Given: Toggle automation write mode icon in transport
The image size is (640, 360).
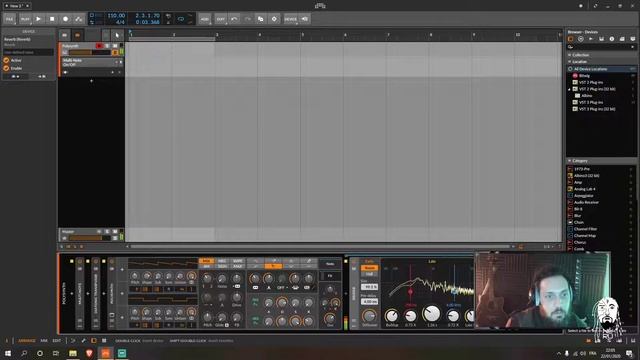Looking at the screenshot, I should 79,19.
